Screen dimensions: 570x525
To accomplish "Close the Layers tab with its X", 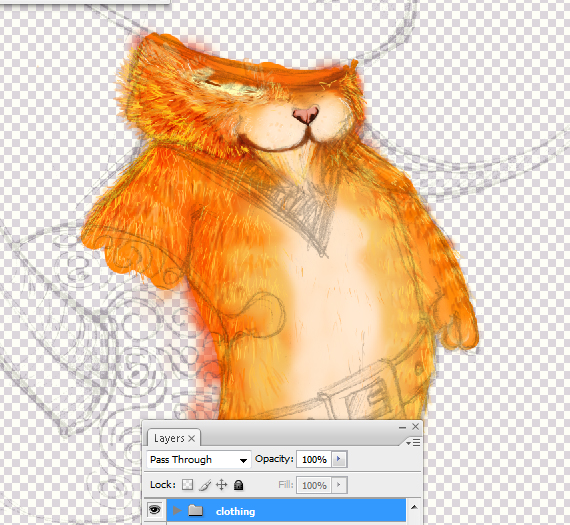I will click(x=192, y=438).
